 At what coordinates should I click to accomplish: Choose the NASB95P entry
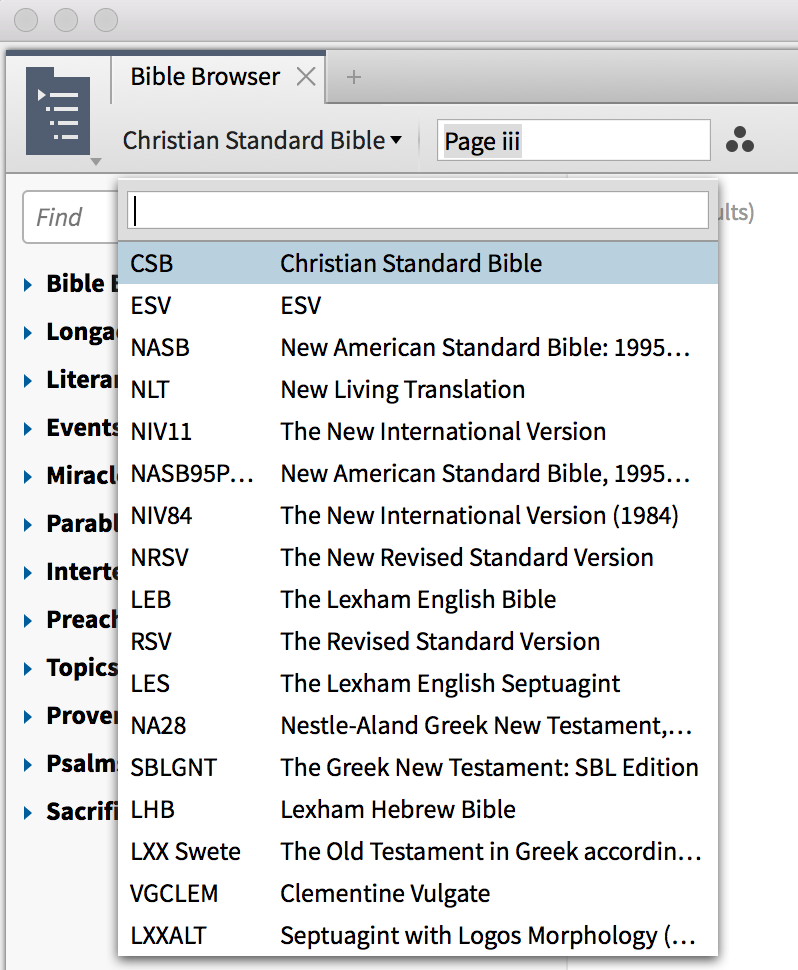point(418,474)
